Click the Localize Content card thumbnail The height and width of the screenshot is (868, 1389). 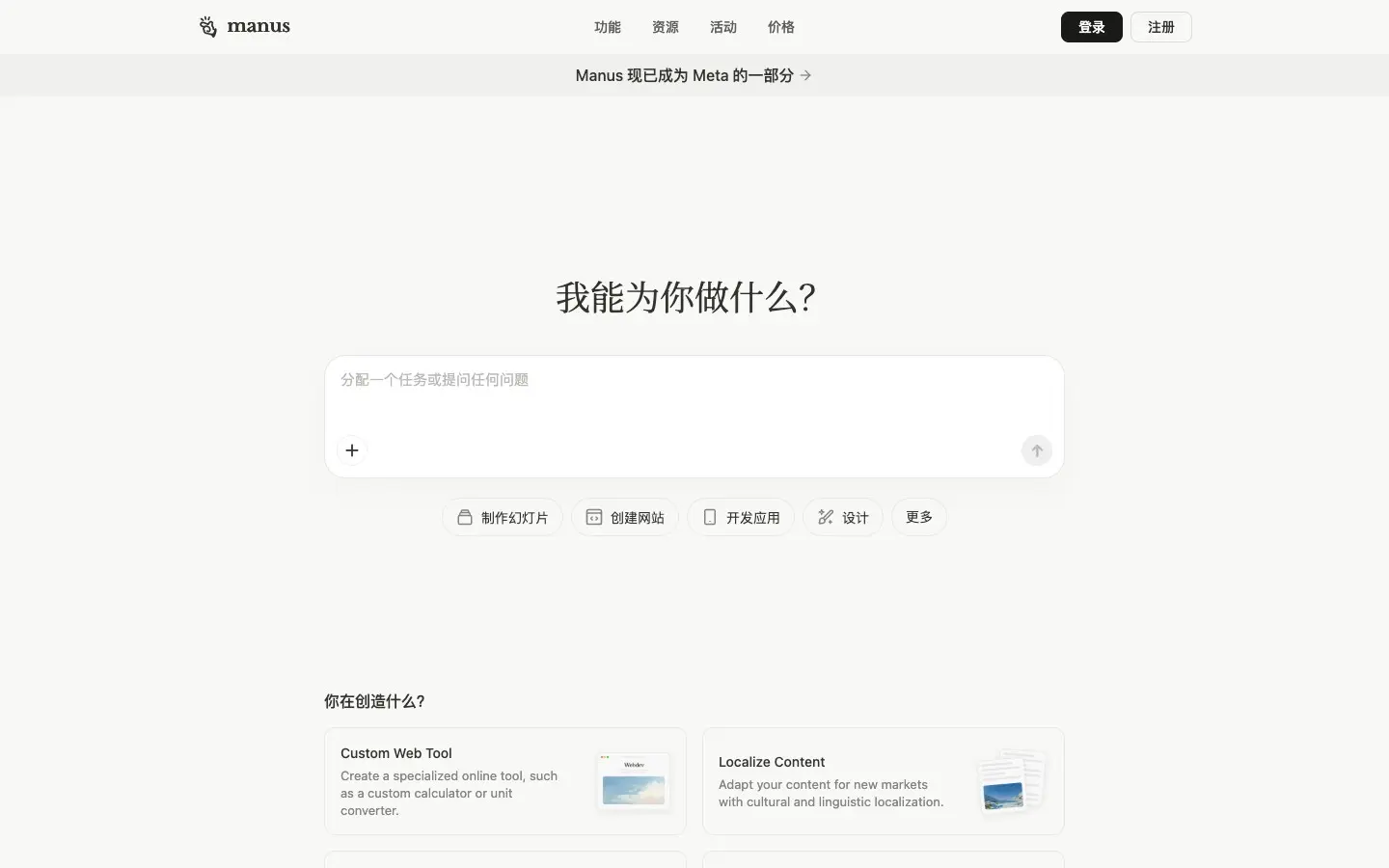[x=1010, y=781]
